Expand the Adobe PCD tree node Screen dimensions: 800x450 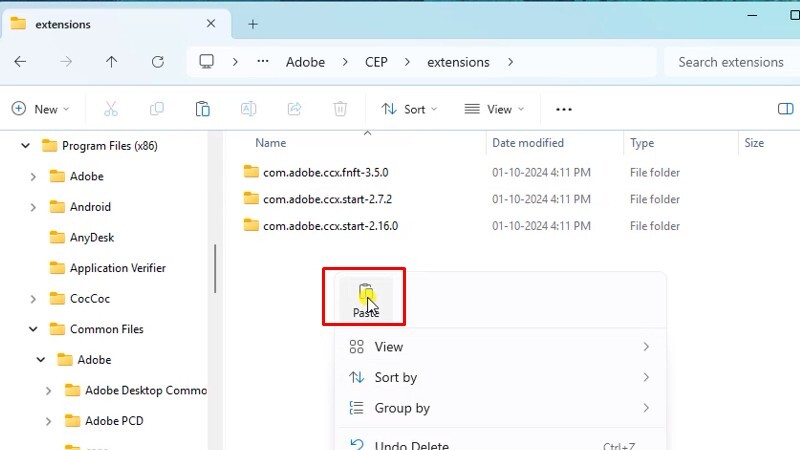point(48,421)
